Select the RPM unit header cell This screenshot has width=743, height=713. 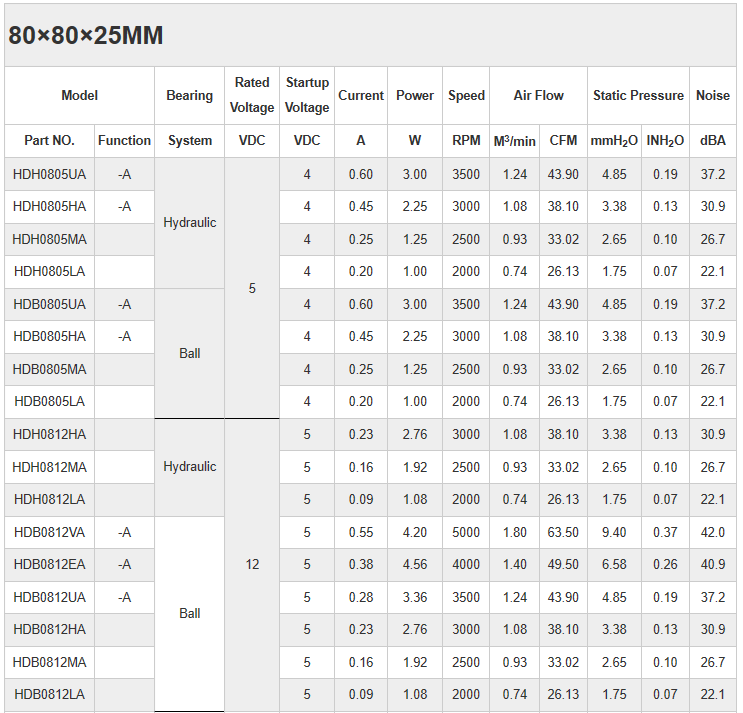click(x=466, y=141)
